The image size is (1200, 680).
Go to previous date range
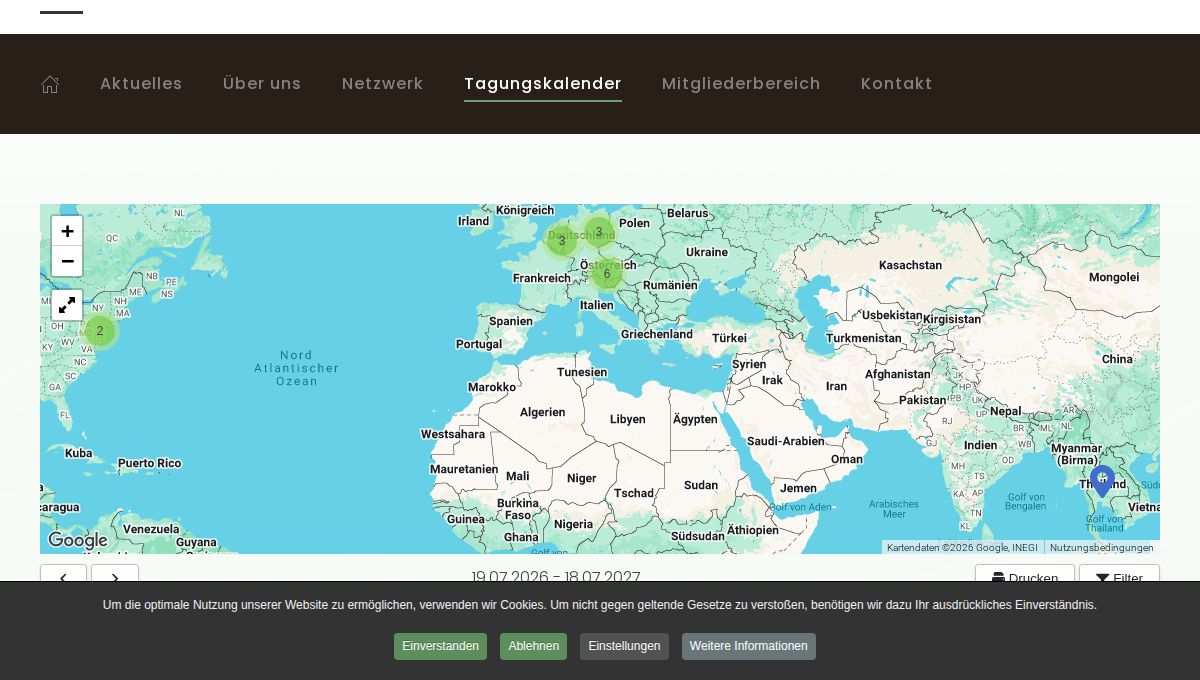pyautogui.click(x=63, y=577)
